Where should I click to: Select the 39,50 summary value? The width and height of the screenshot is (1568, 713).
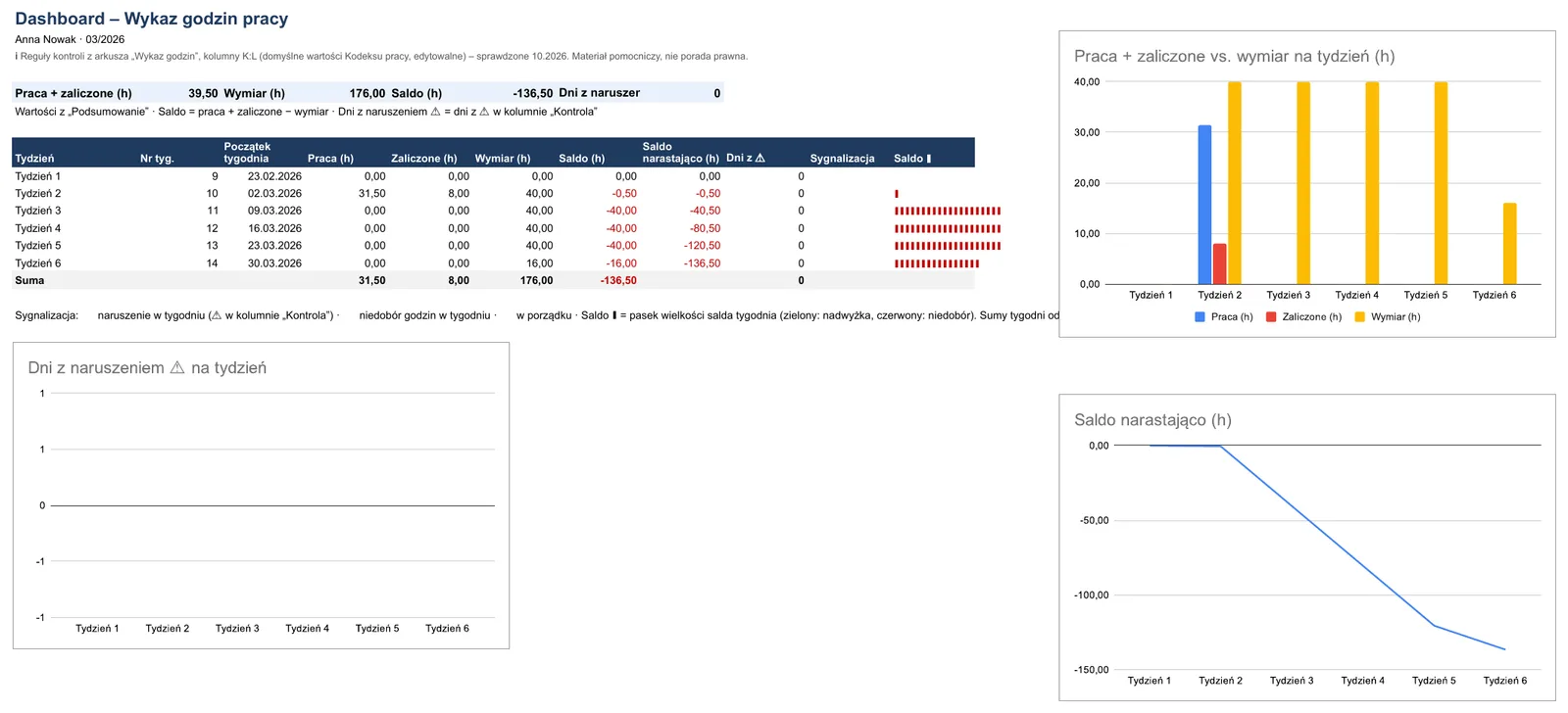(203, 93)
